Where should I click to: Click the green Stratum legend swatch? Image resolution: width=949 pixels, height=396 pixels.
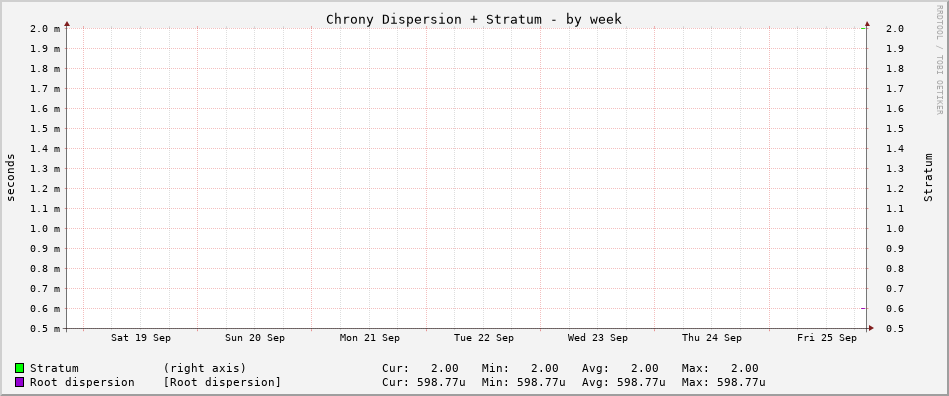pyautogui.click(x=19, y=368)
